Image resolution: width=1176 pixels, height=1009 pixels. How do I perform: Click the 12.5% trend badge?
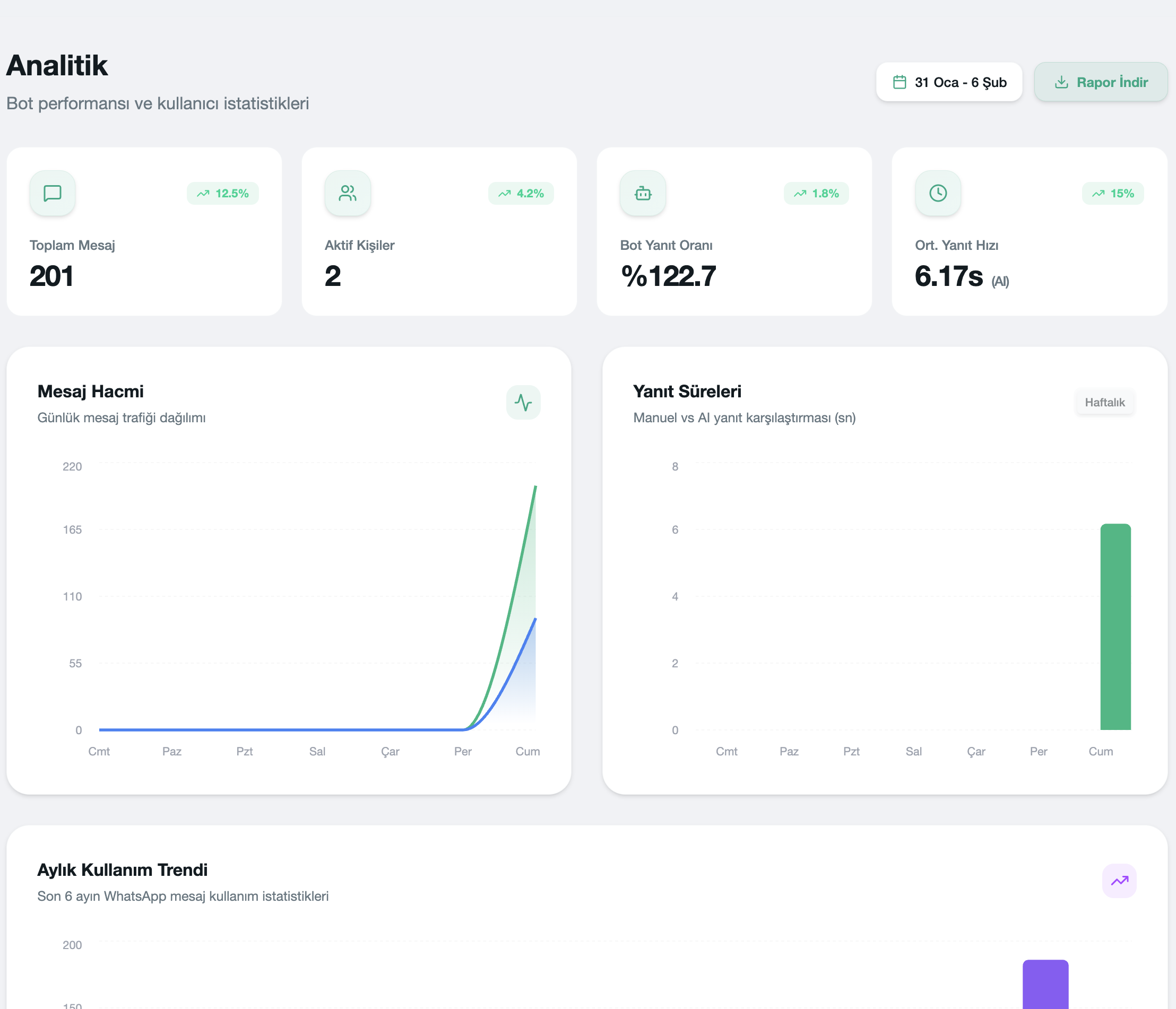(222, 194)
